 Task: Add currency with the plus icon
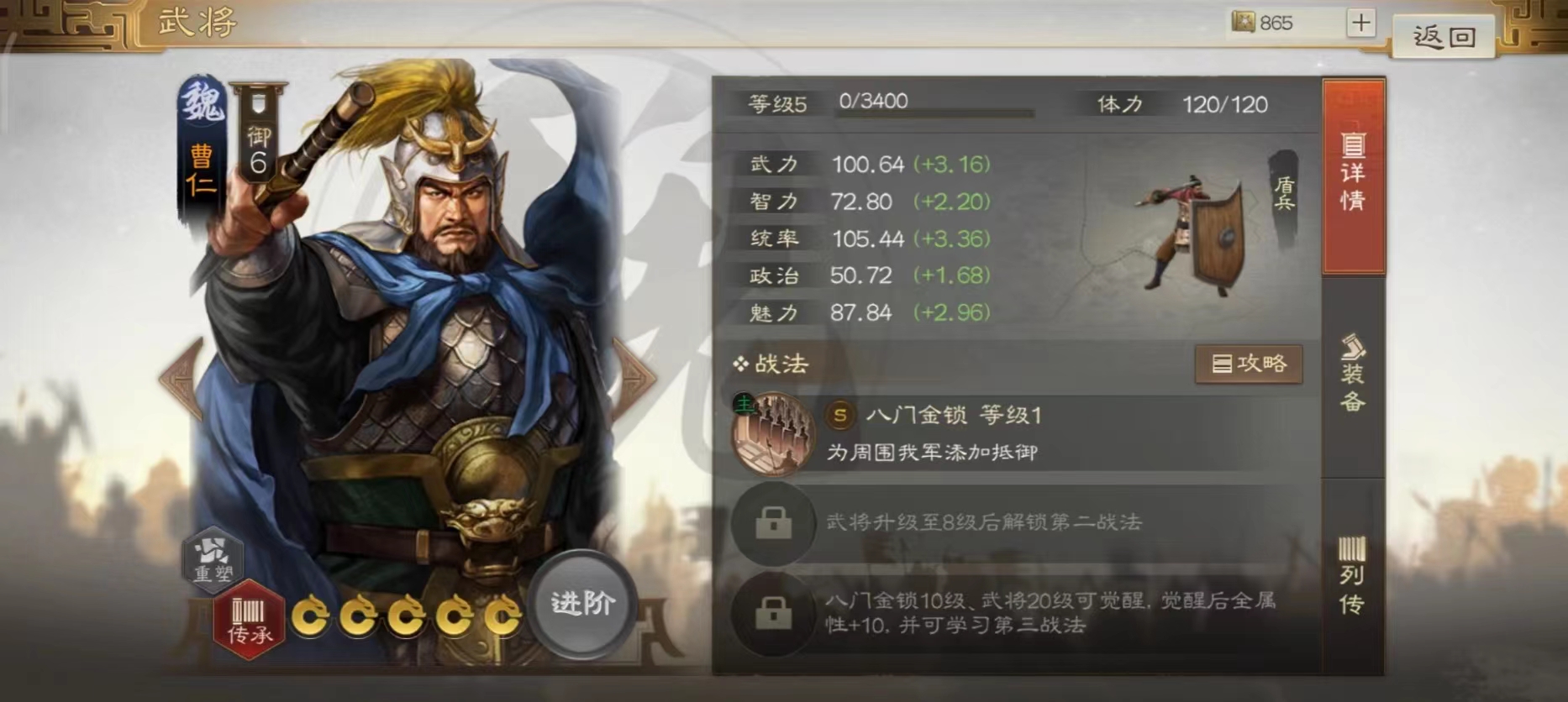point(1361,22)
